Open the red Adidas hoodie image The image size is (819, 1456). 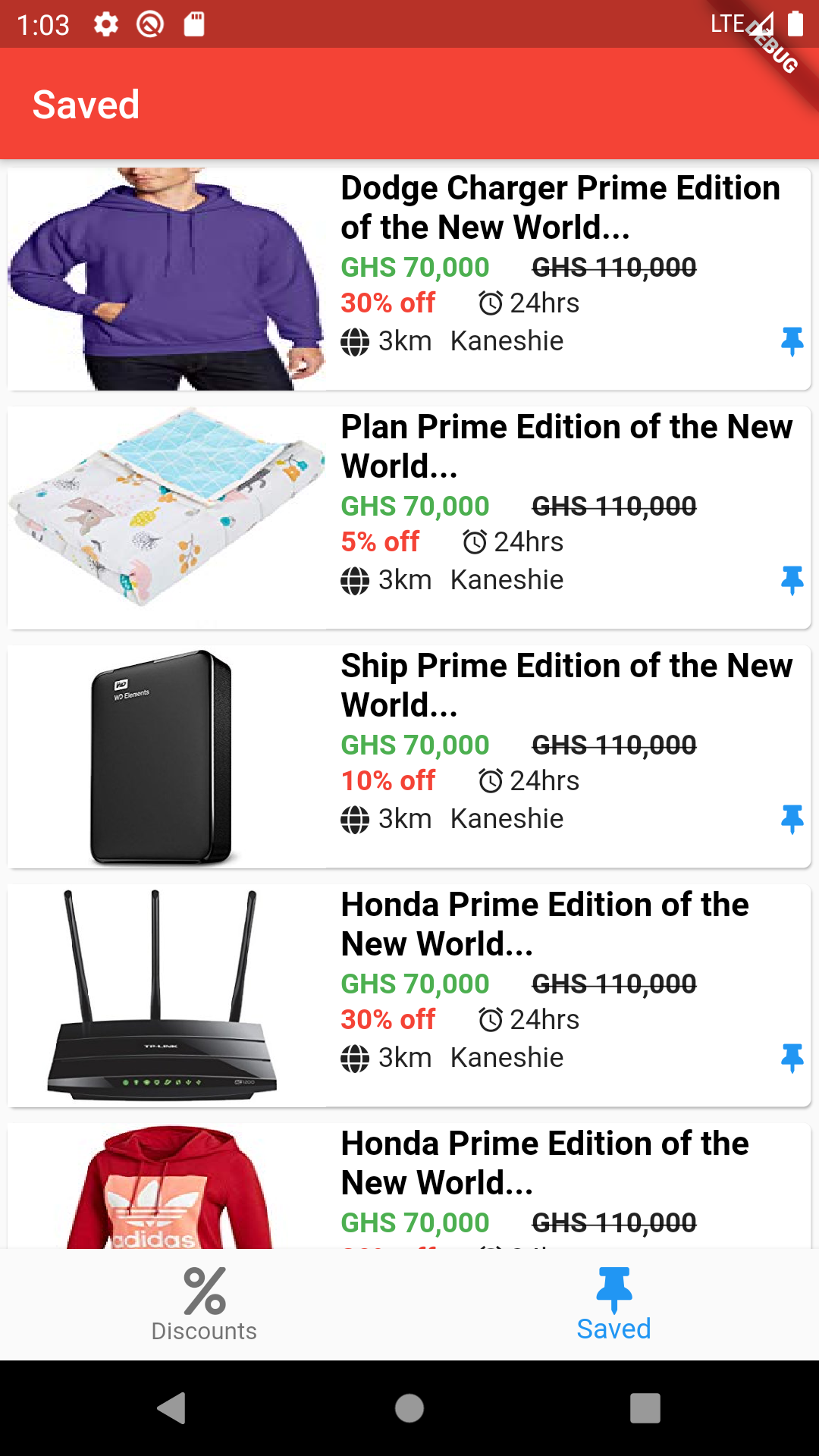point(167,1186)
